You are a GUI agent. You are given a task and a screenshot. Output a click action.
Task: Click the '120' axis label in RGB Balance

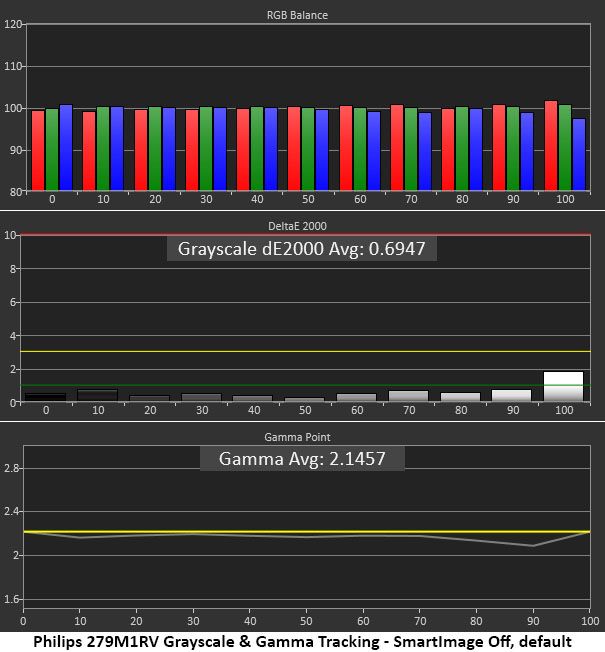[x=13, y=25]
